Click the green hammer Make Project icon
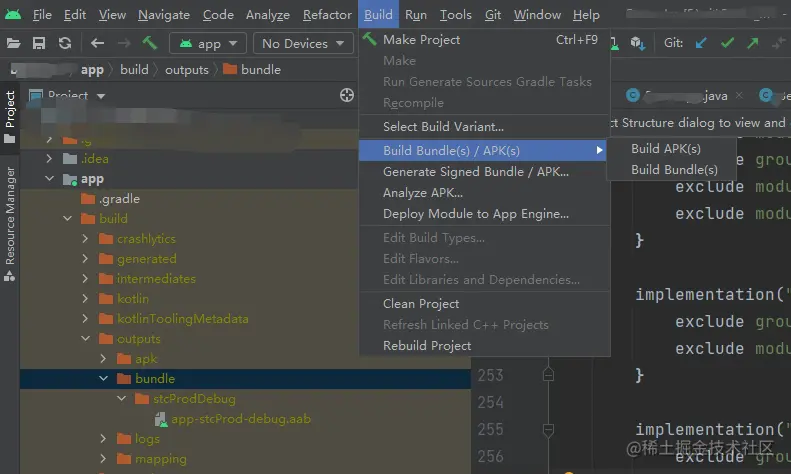 pyautogui.click(x=150, y=43)
